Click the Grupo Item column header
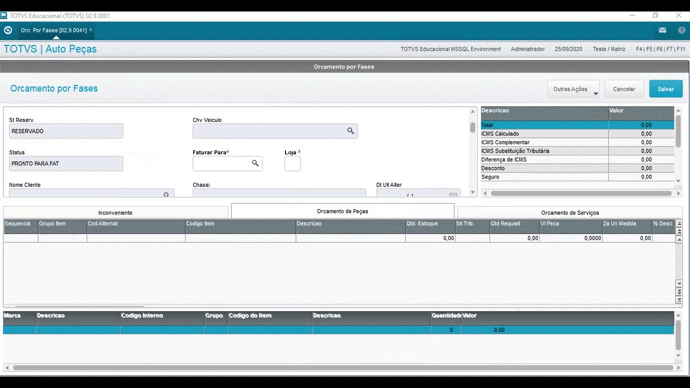 (62, 226)
